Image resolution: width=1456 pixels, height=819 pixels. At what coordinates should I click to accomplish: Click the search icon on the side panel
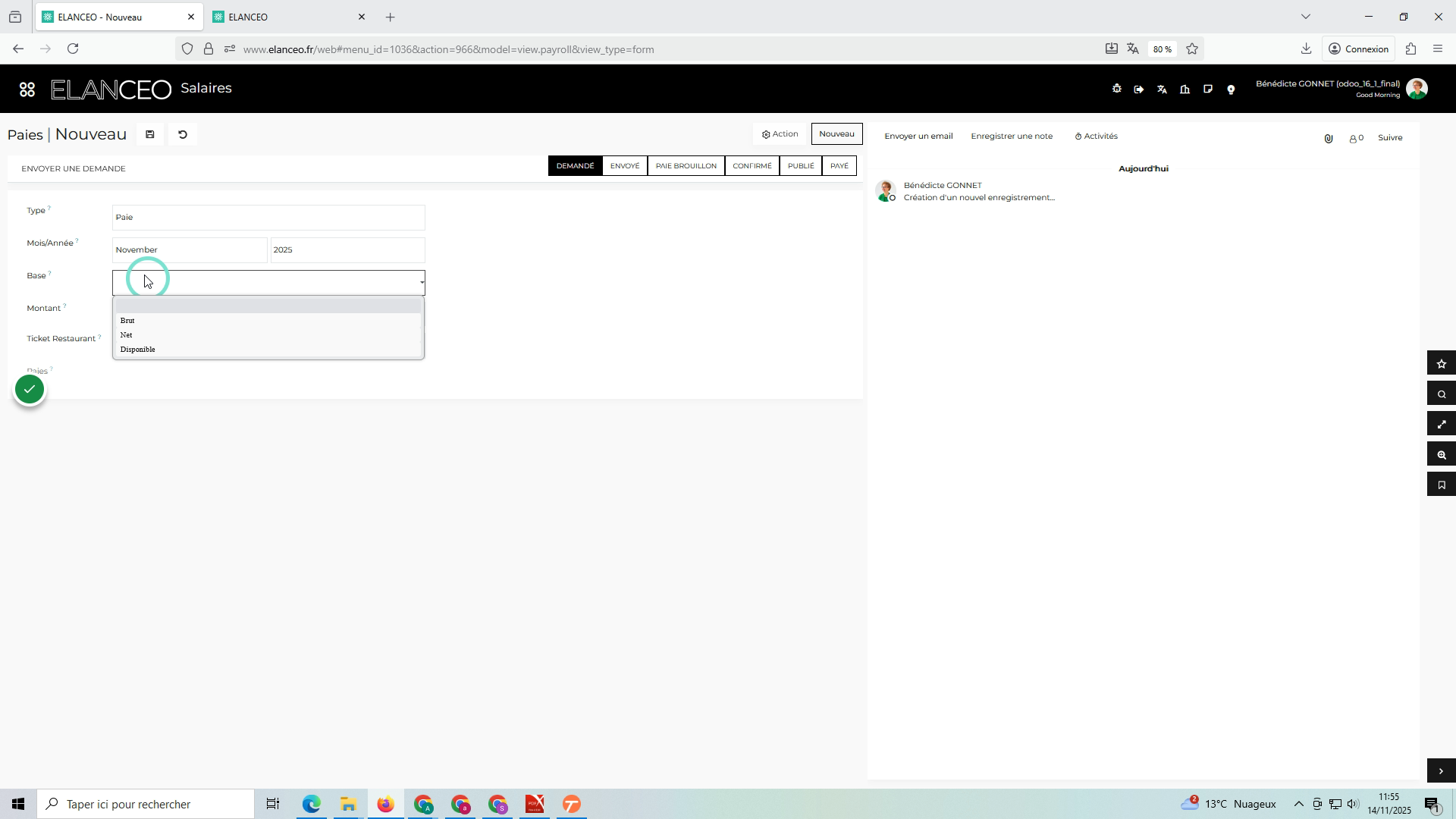pos(1442,394)
